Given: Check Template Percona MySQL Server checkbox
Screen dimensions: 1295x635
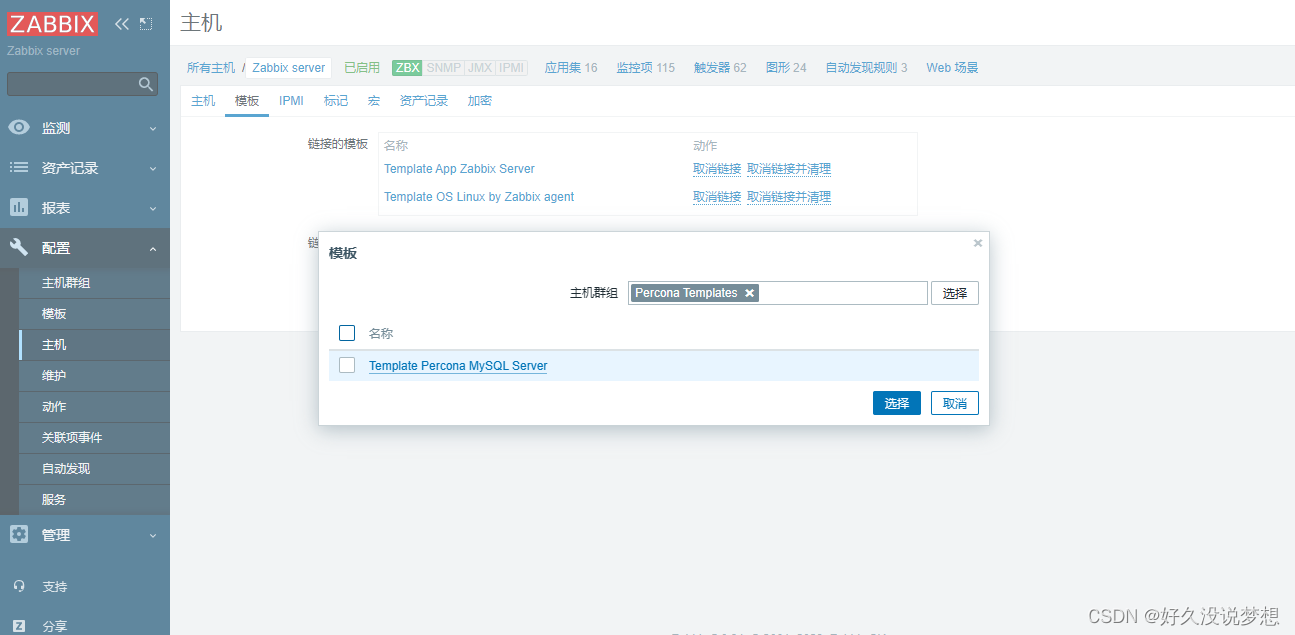Looking at the screenshot, I should 347,365.
